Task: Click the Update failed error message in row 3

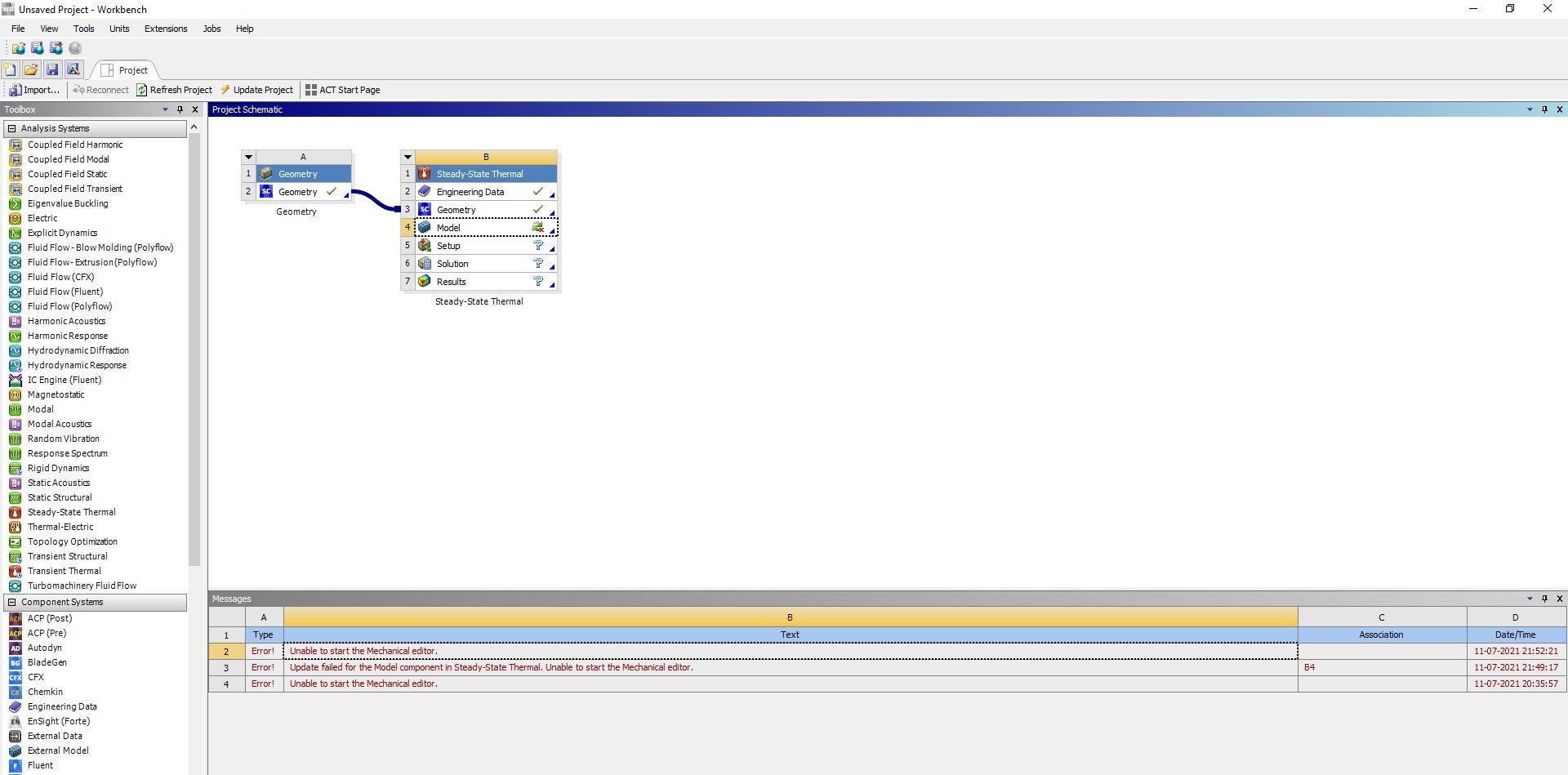Action: click(791, 667)
